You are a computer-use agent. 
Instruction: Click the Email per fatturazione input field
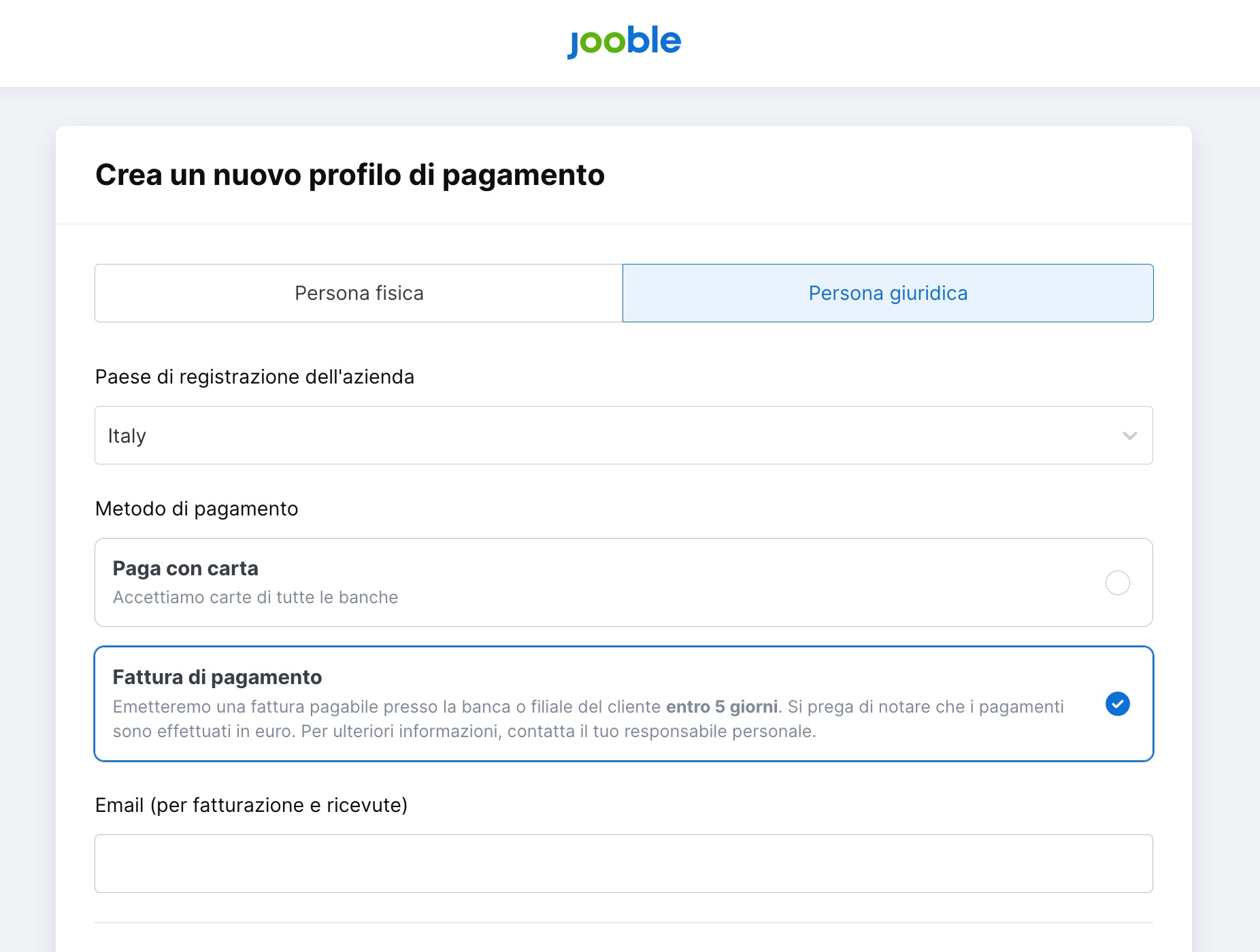(624, 864)
